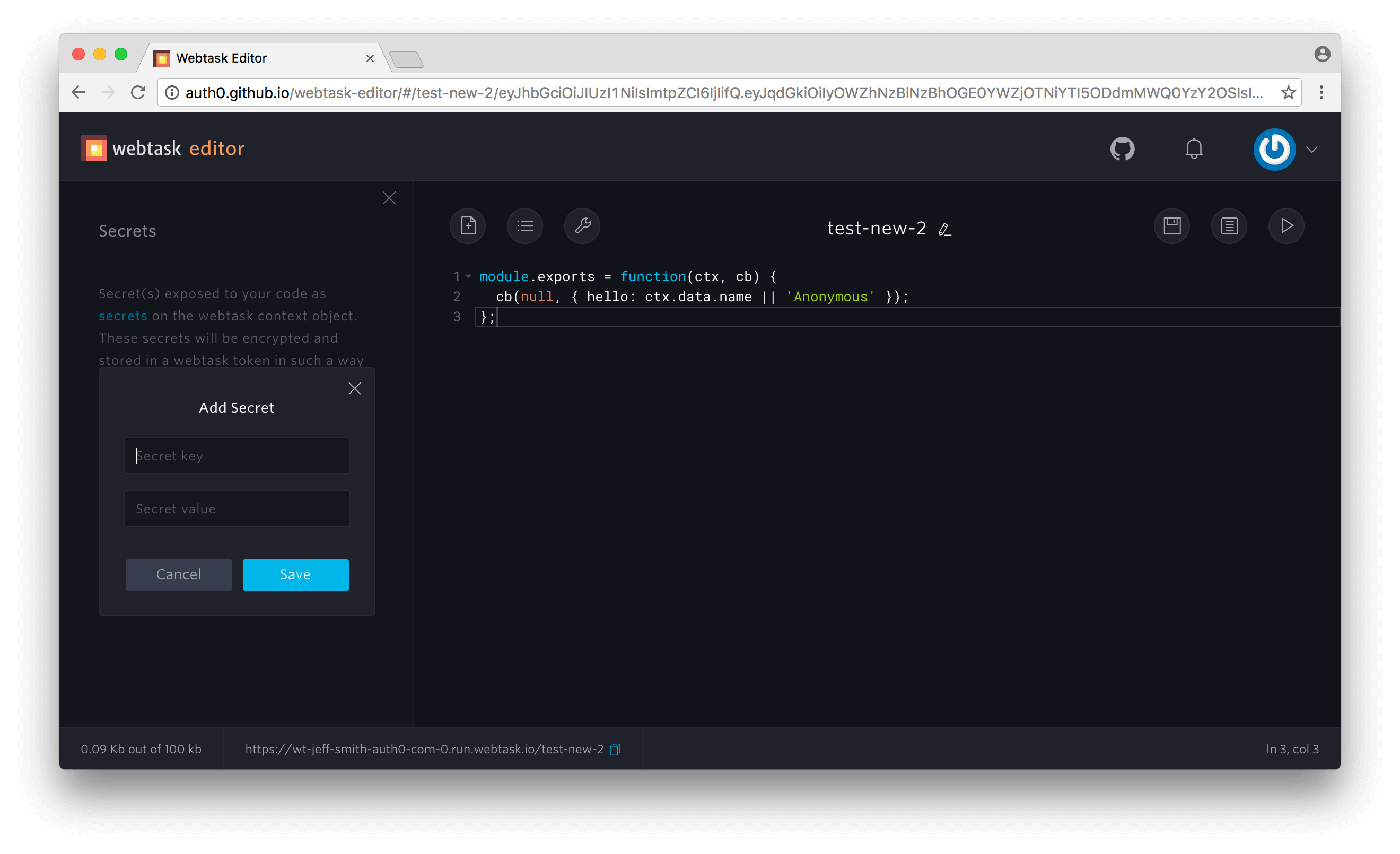Click the new webtask file icon
The height and width of the screenshot is (854, 1400).
point(468,226)
